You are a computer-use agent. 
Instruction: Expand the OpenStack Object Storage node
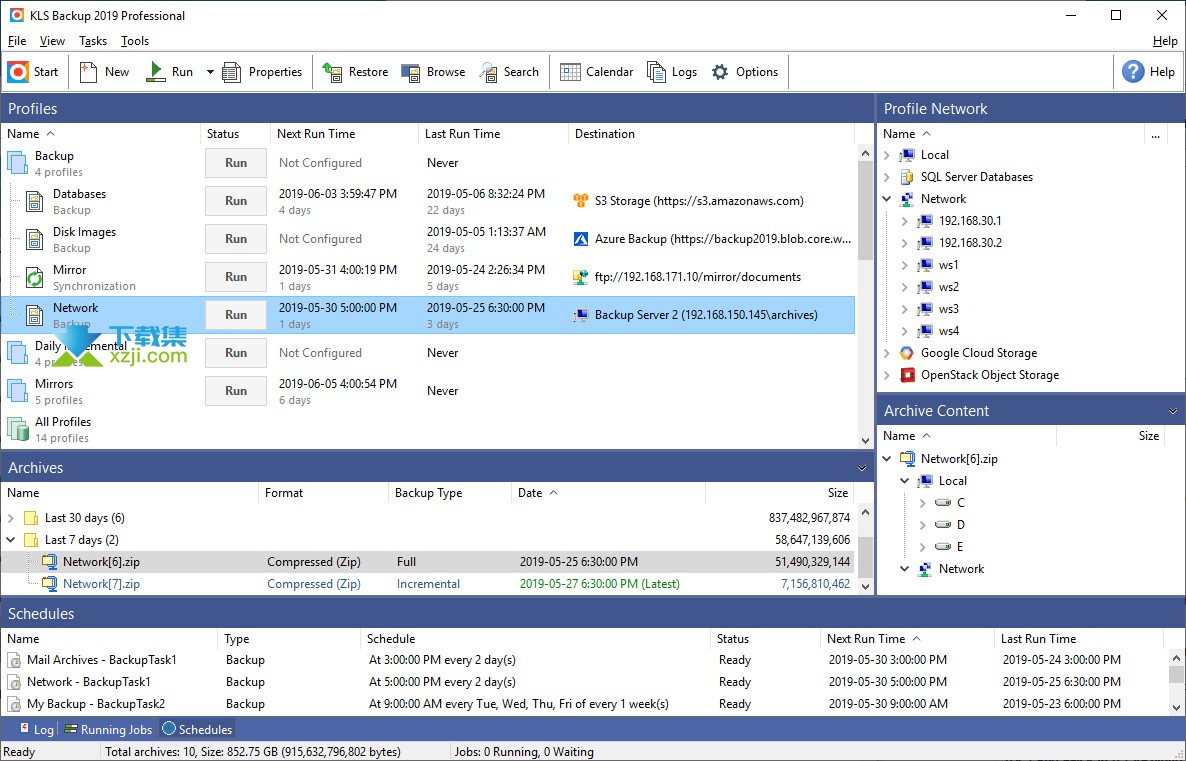coord(887,375)
